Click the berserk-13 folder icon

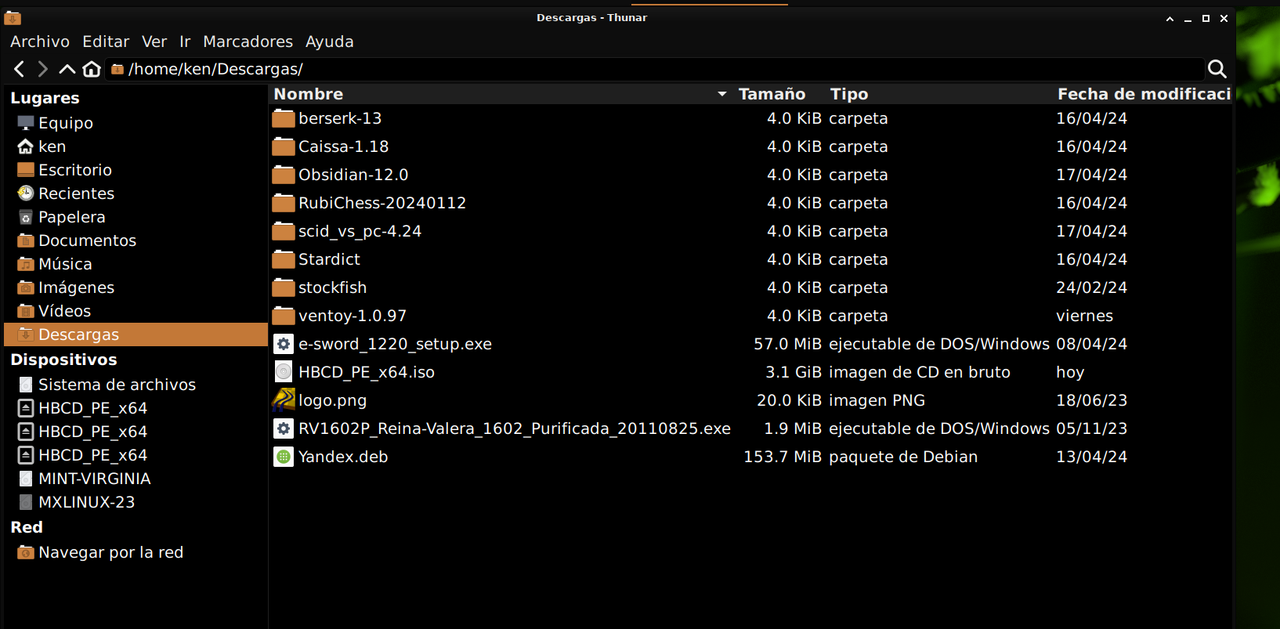(284, 118)
